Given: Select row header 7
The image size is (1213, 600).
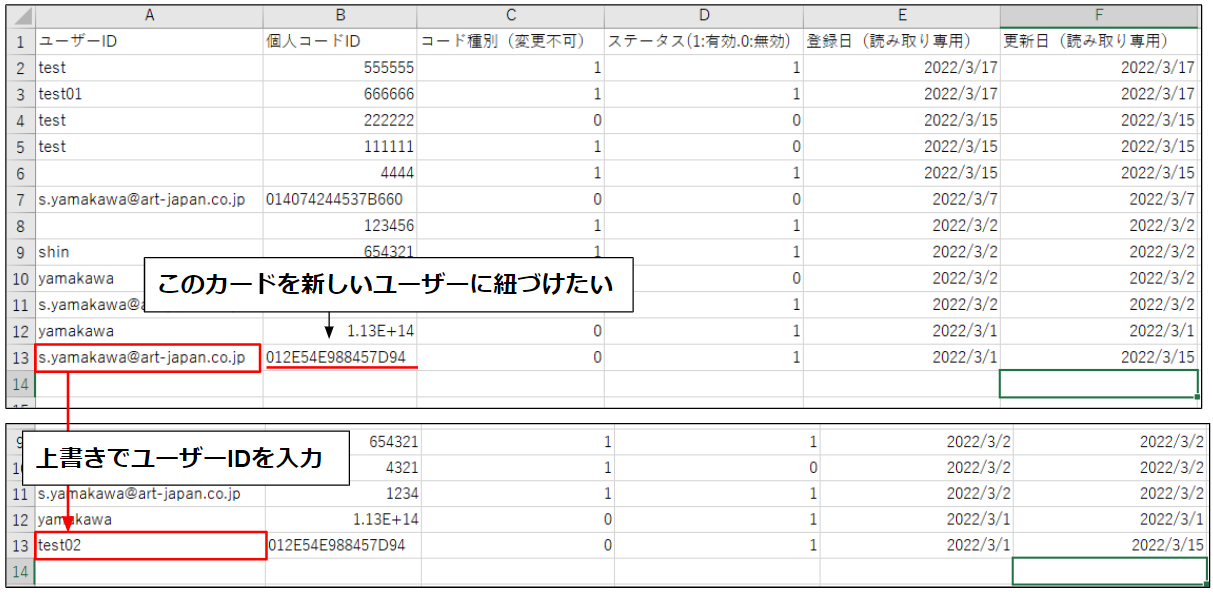Looking at the screenshot, I should [x=20, y=199].
